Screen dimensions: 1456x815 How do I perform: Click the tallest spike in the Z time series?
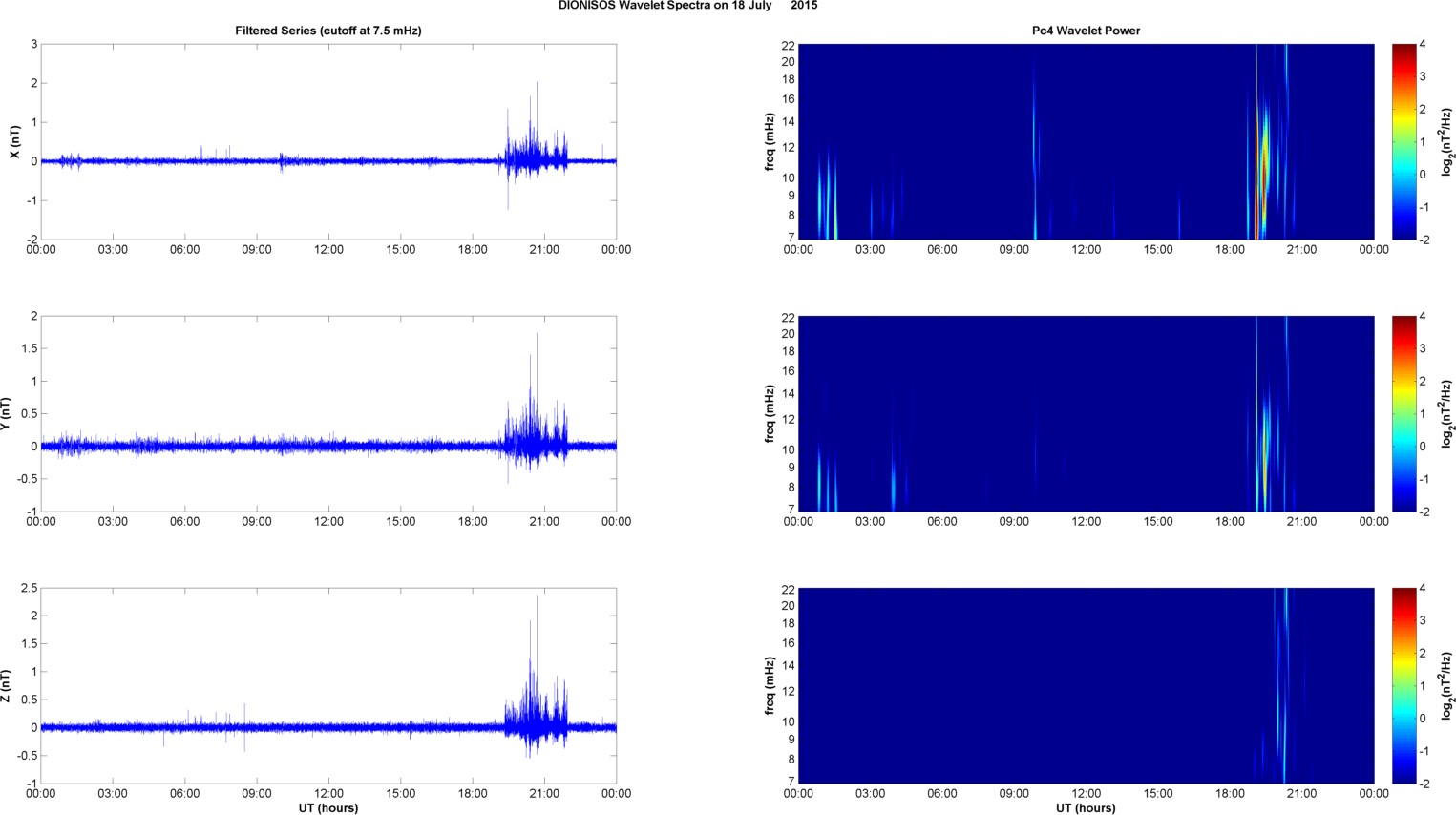[x=538, y=658]
